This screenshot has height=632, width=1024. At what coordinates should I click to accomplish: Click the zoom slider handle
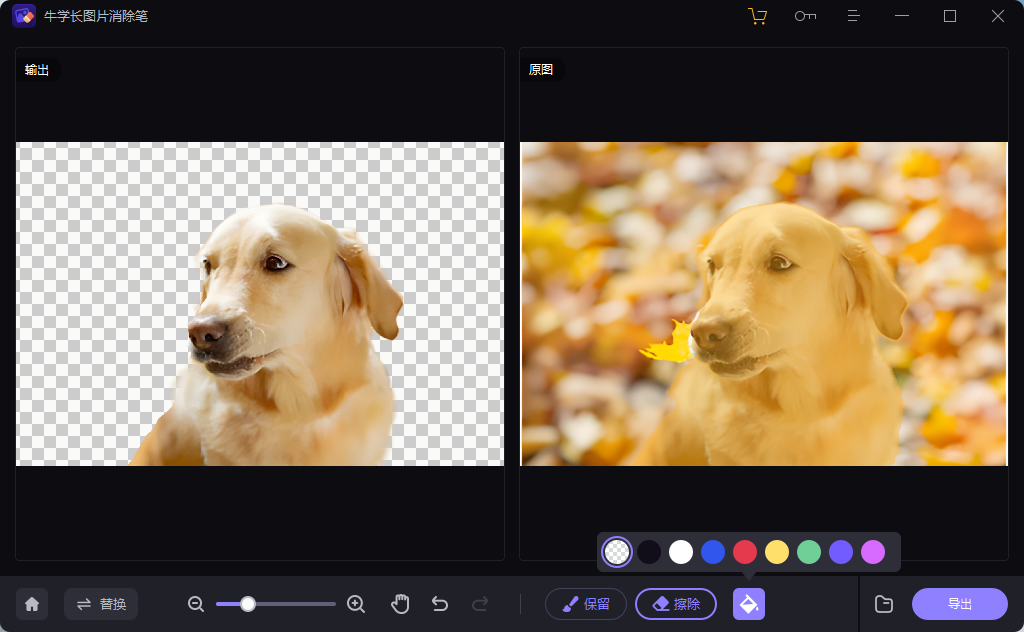[x=248, y=604]
